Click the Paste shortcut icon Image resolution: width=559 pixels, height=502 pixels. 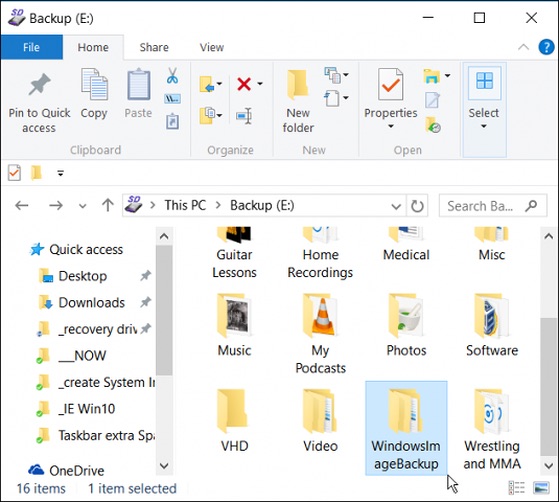point(173,121)
